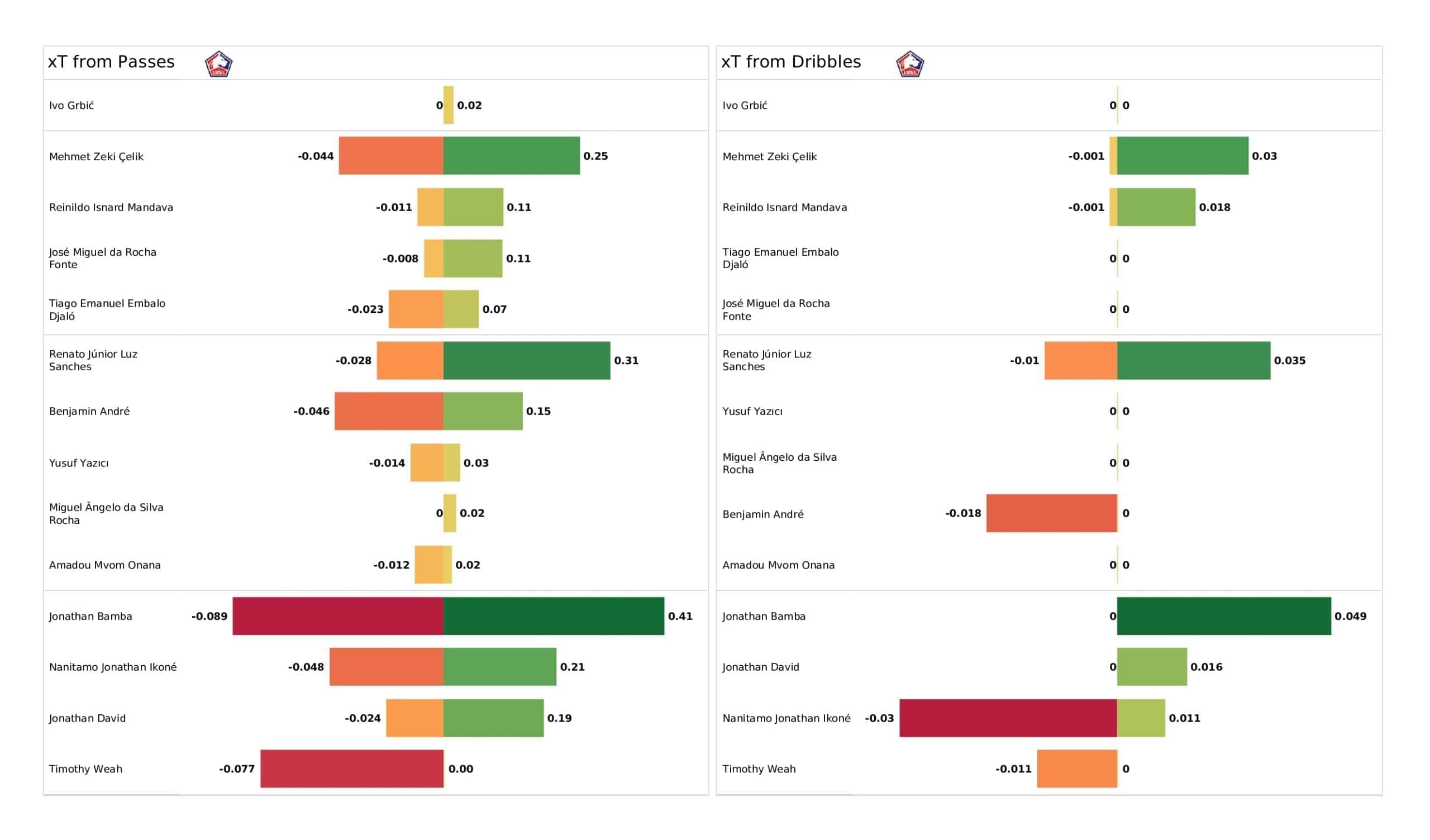Click Jonathan Bamba's crimson -0.089 passes bar

[338, 616]
